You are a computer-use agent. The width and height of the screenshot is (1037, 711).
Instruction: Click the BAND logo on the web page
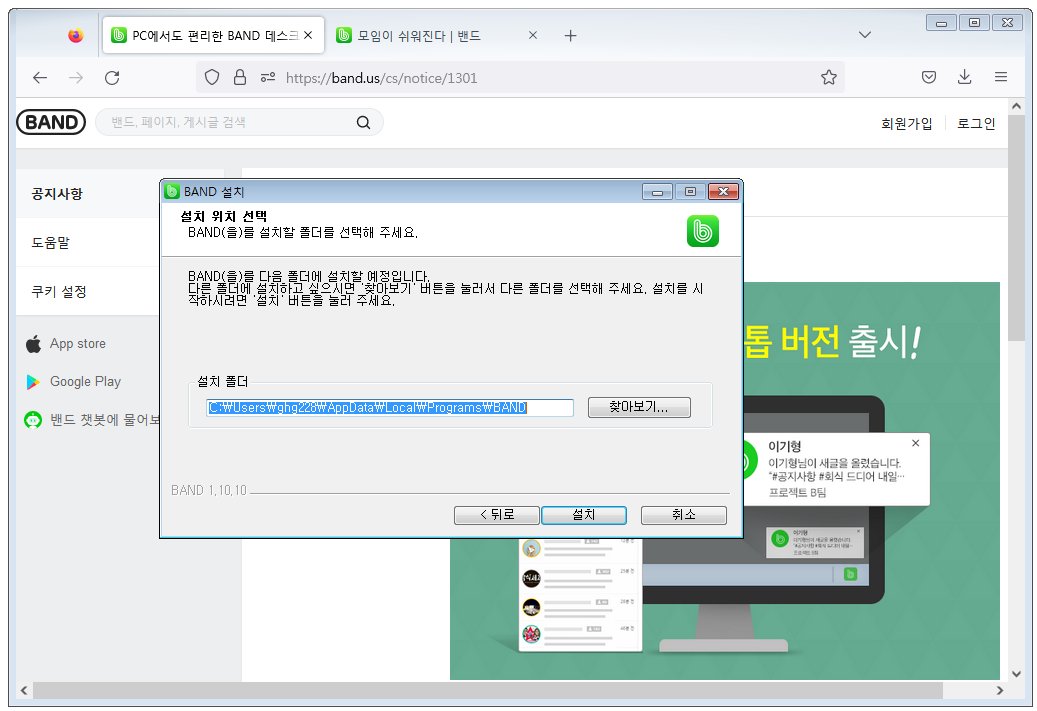51,122
